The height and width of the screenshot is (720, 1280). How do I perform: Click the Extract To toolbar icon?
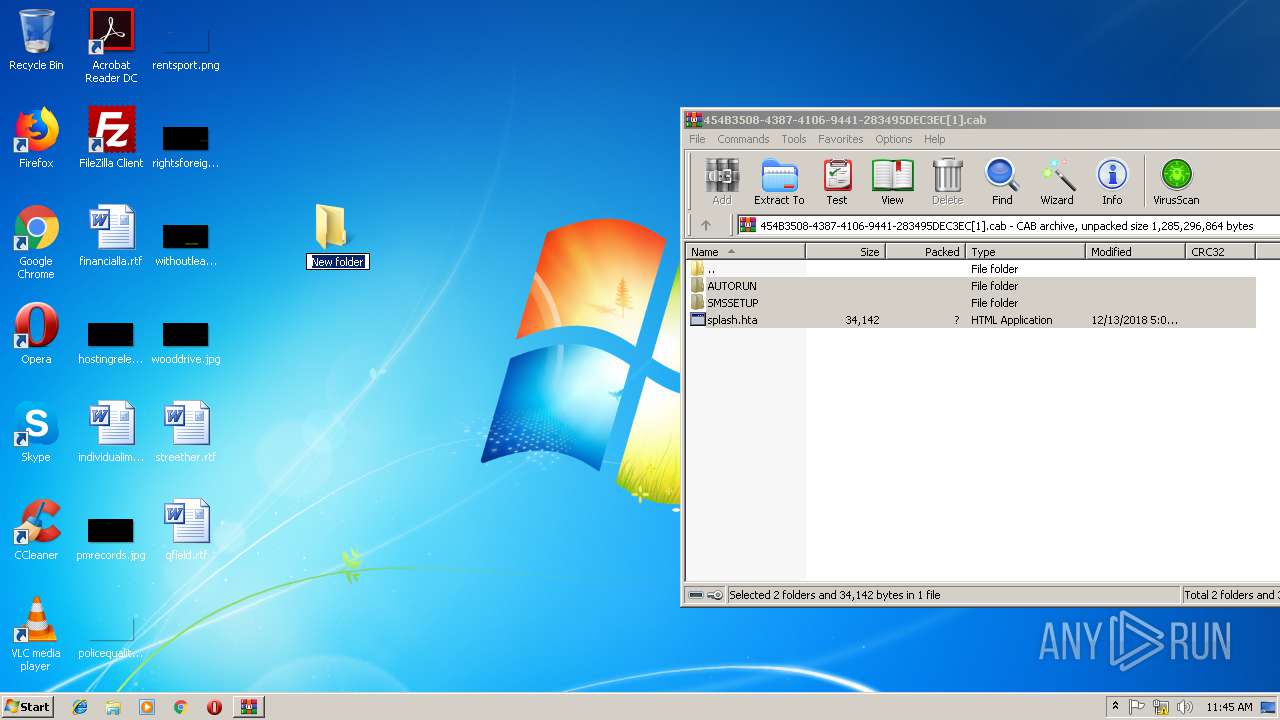779,181
